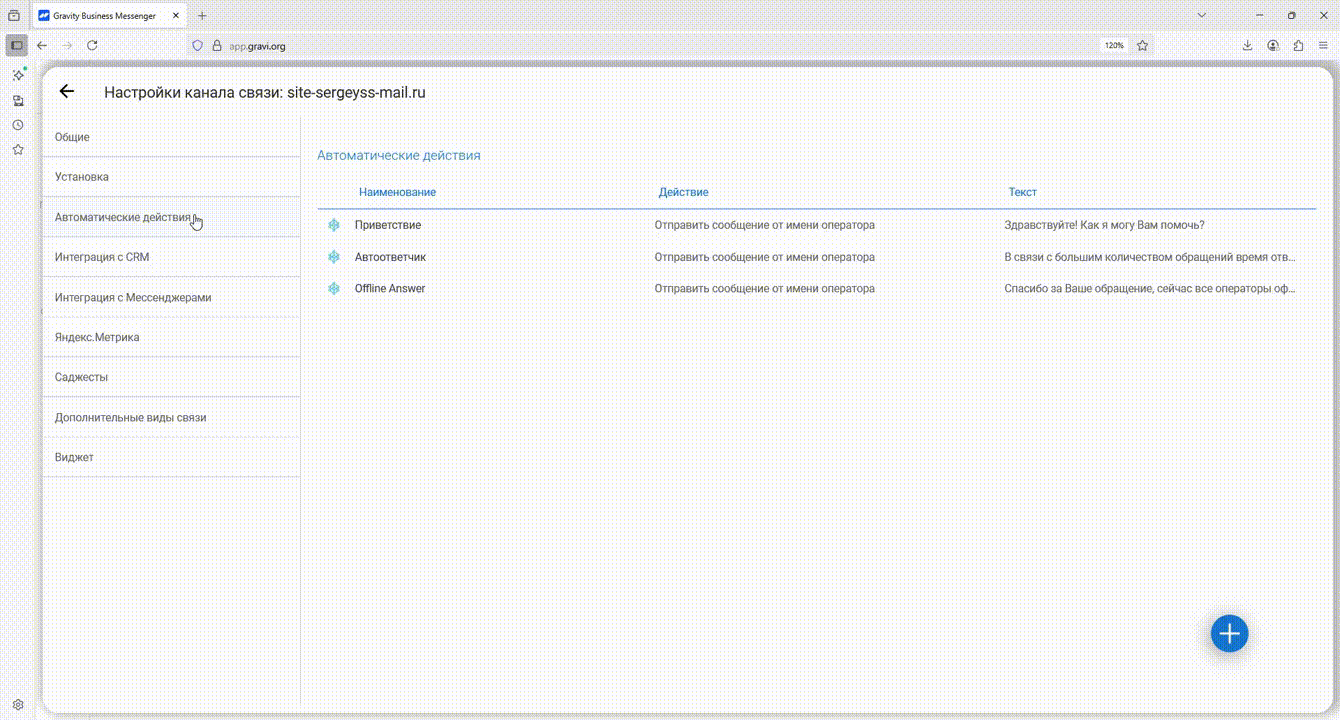This screenshot has height=720, width=1340.
Task: Open the Автоответчик action row
Action: point(391,257)
